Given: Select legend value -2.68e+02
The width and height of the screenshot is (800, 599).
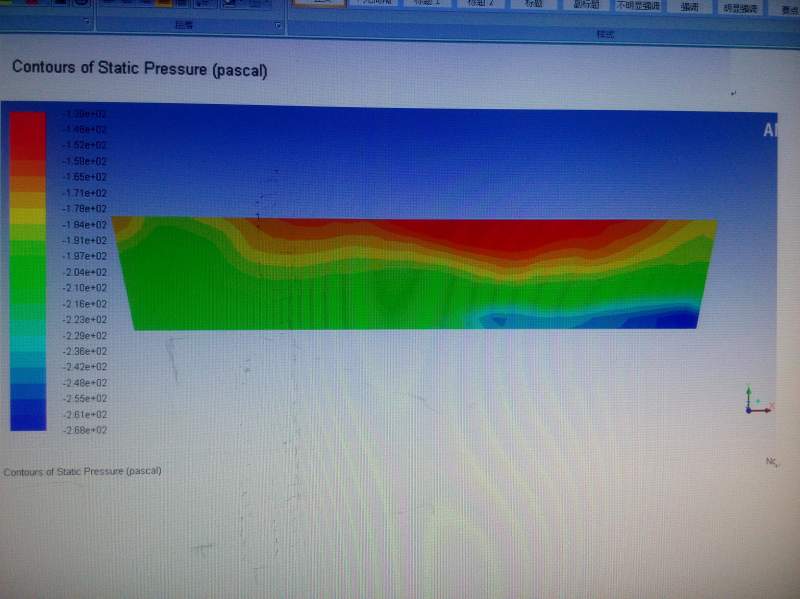Looking at the screenshot, I should [x=85, y=430].
